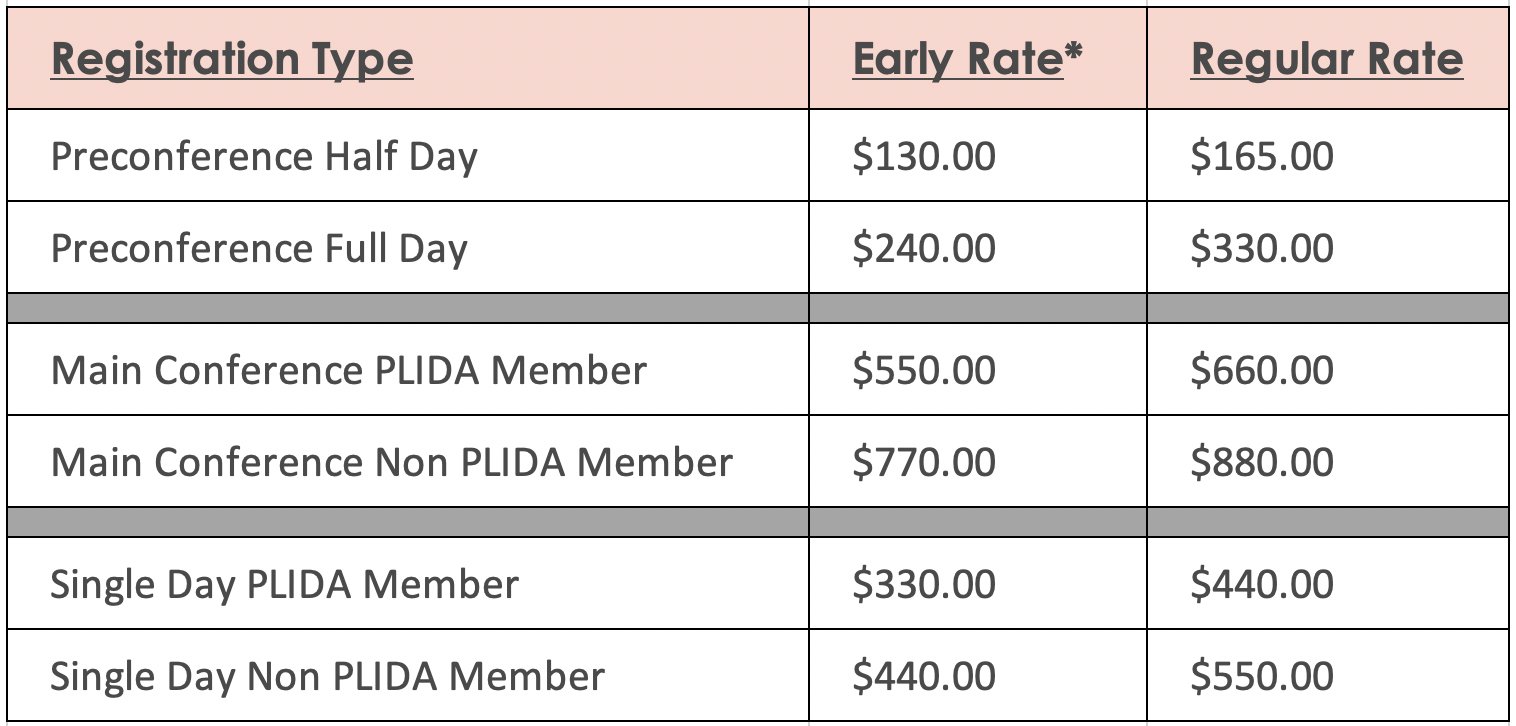Screen dimensions: 1516x726
Task: Select the $880.00 regular non-member rate
Action: coord(1262,462)
